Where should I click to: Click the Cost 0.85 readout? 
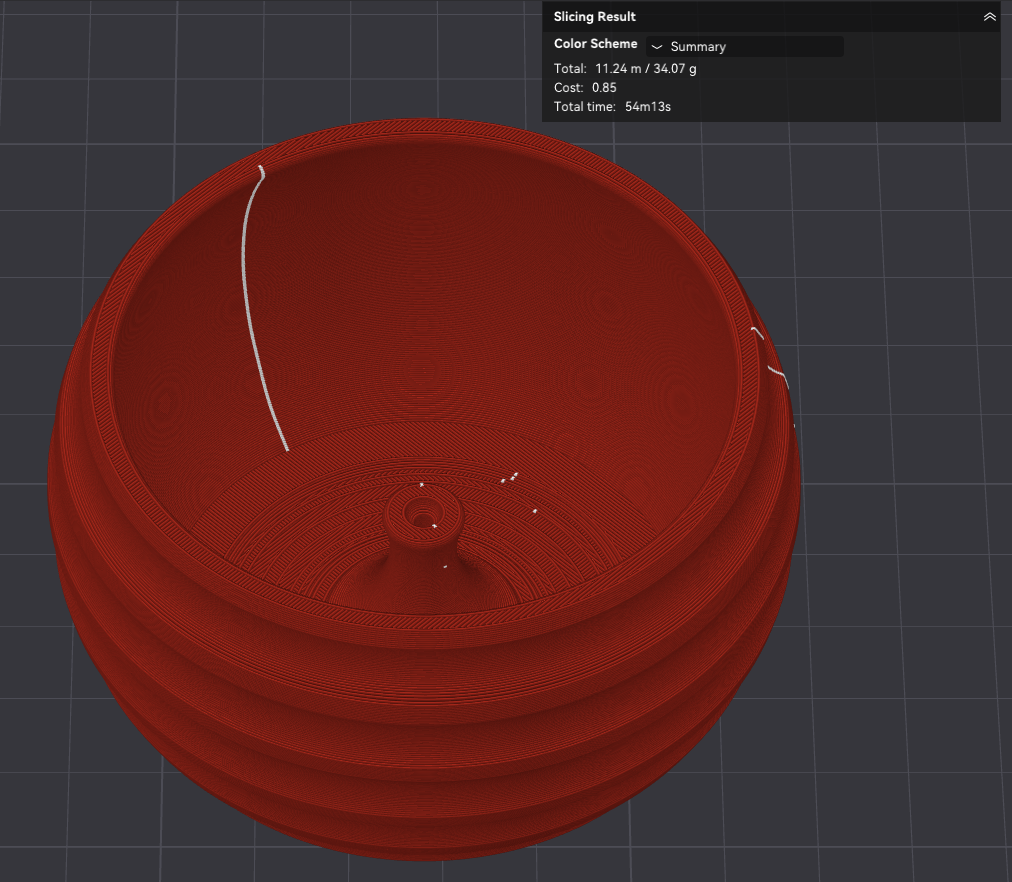tap(585, 88)
